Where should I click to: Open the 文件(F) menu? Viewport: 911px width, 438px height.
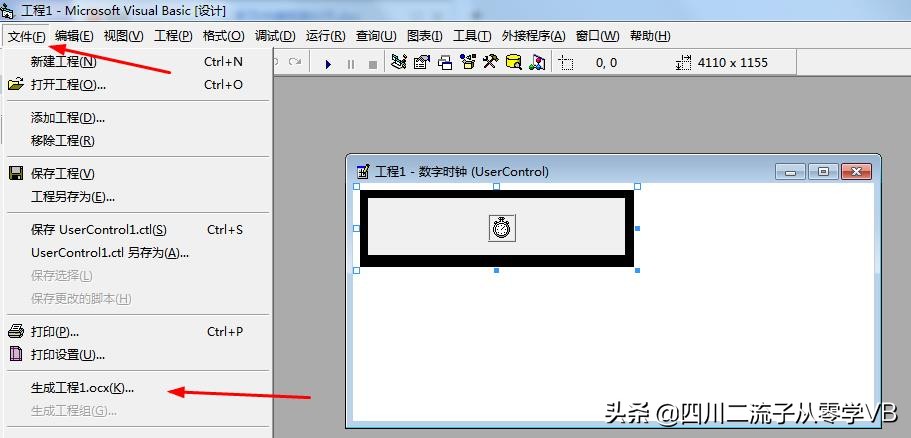(x=27, y=36)
